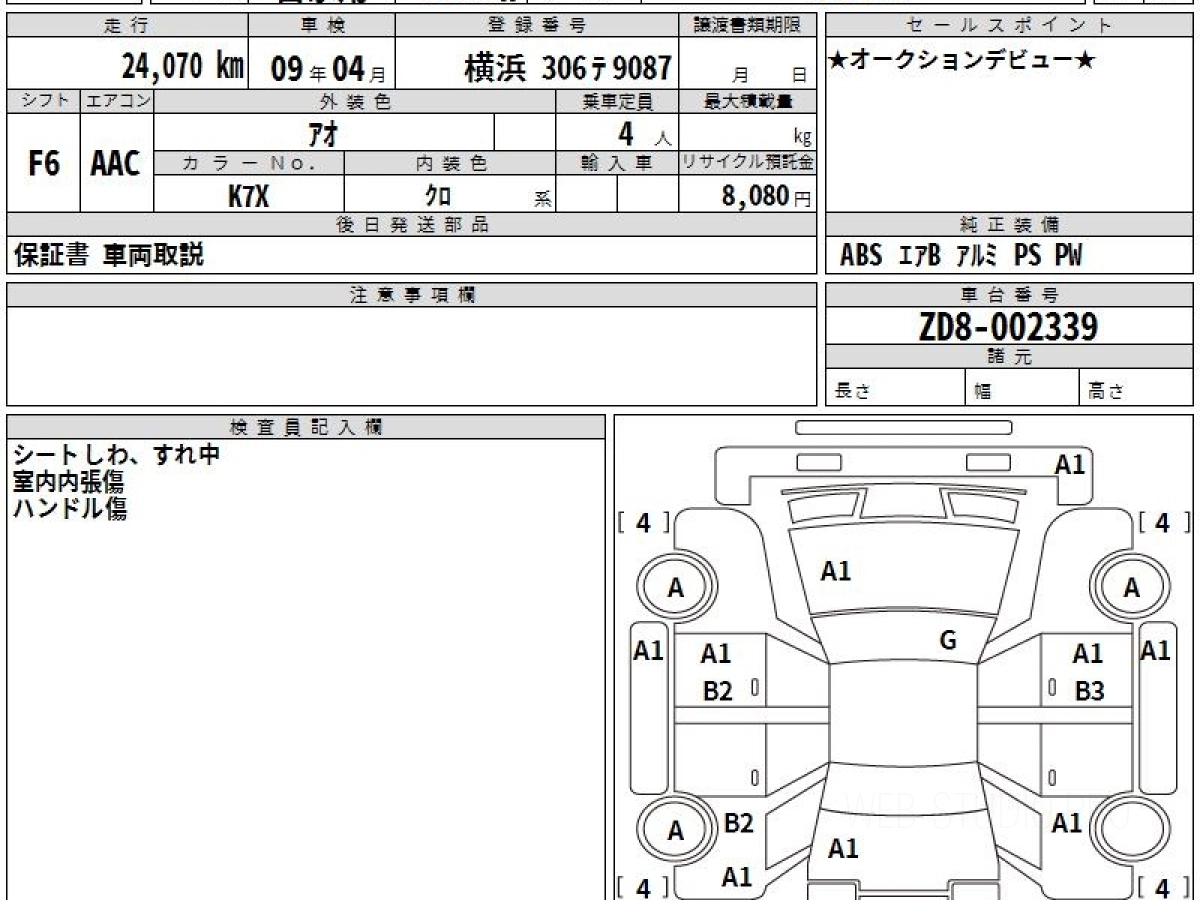The image size is (1200, 900).
Task: Click the 走行 header label
Action: pyautogui.click(x=125, y=26)
